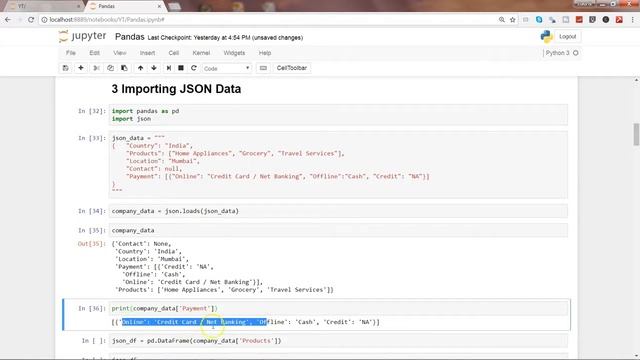Paste cells below icon in Jupyter toolbar

tap(124, 68)
